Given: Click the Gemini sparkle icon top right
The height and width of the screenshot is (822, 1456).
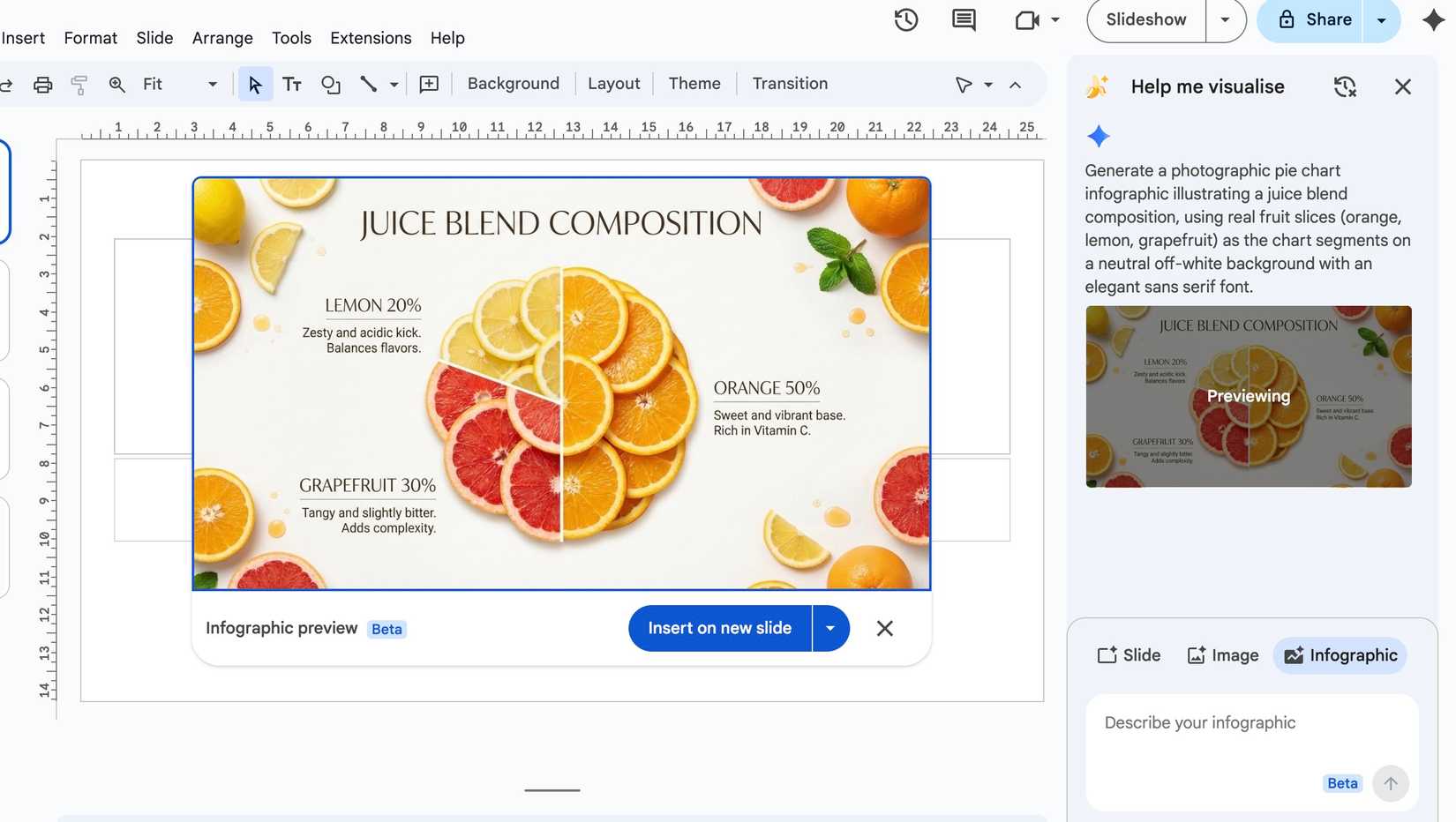Looking at the screenshot, I should (1434, 20).
